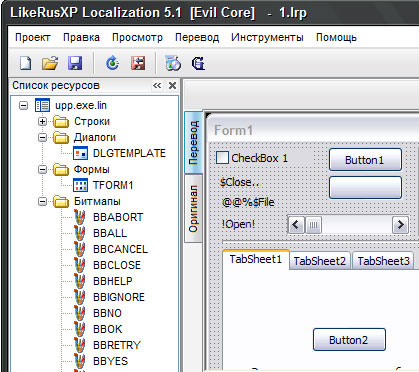Click the Form1 title text
Viewport: 419px width, 372px height.
tap(233, 130)
